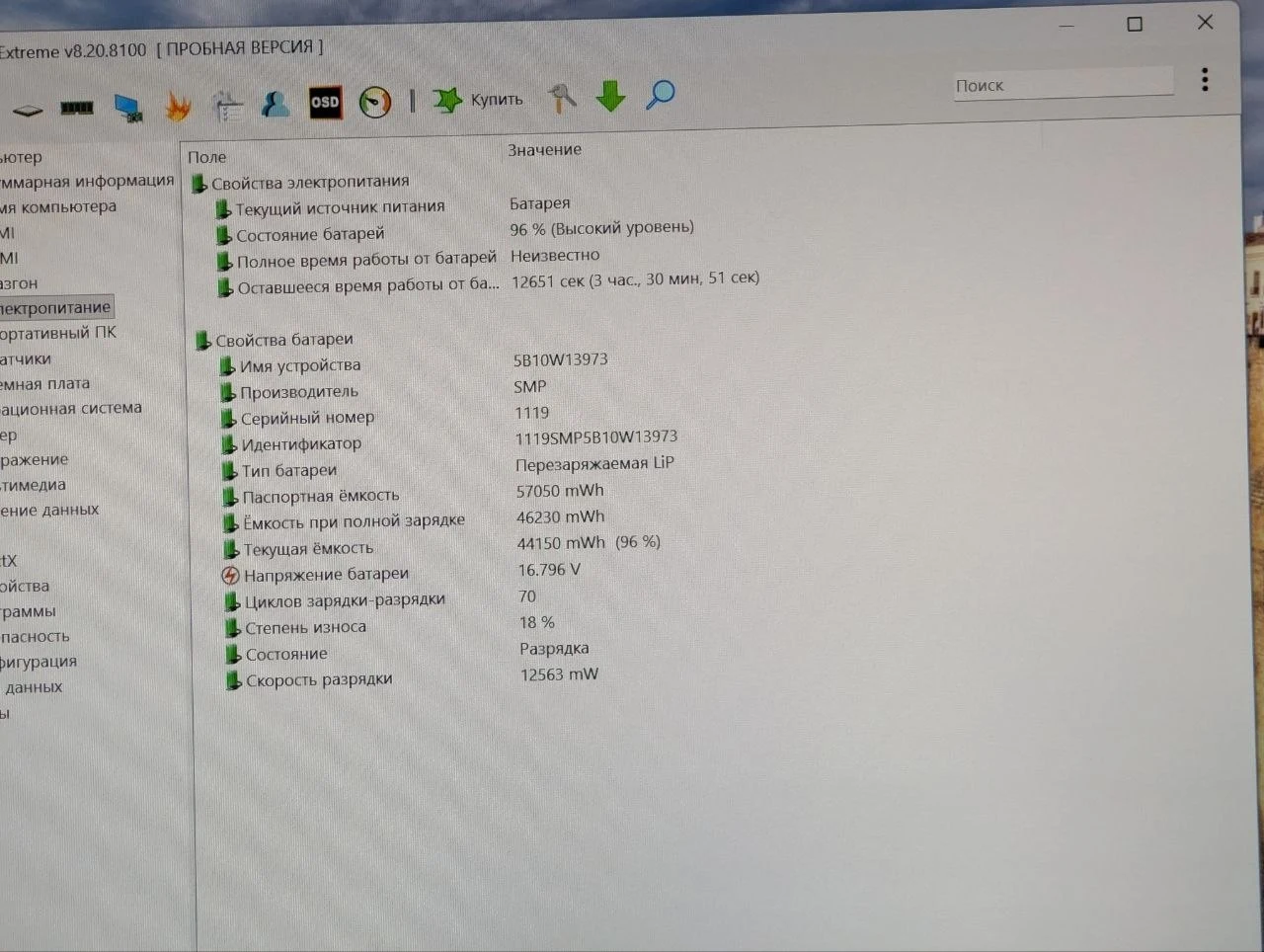Click the user silhouette toolbar icon
The height and width of the screenshot is (952, 1264).
[x=276, y=104]
